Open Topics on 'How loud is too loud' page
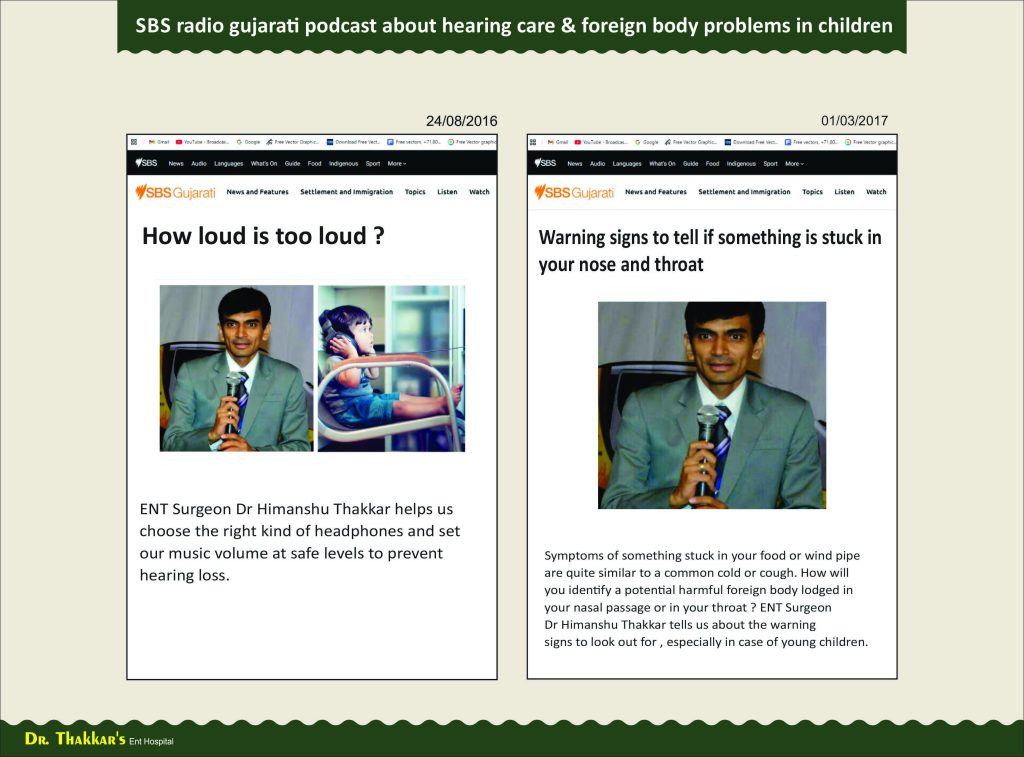Screen dimensions: 1024x757 [x=415, y=192]
